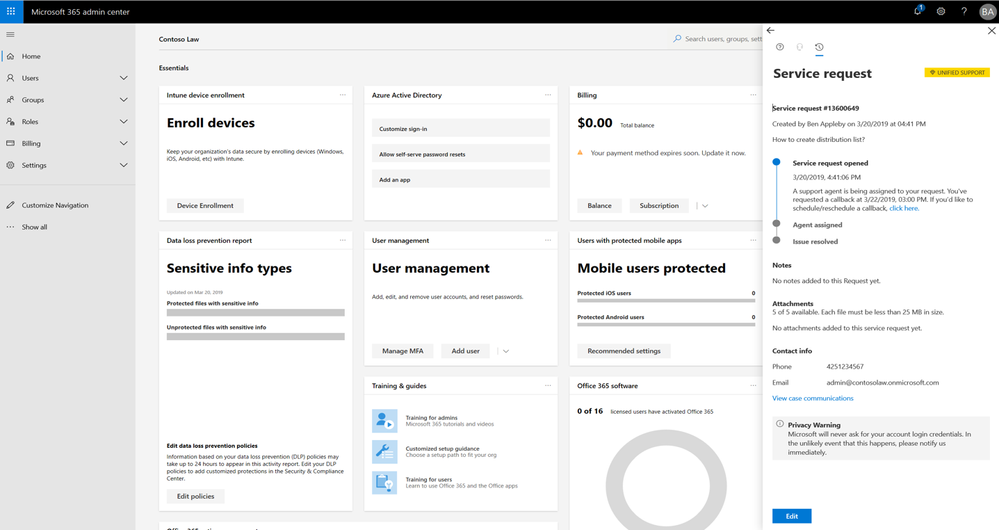The image size is (999, 530).
Task: Expand the Users navigation chevron
Action: pyautogui.click(x=124, y=78)
